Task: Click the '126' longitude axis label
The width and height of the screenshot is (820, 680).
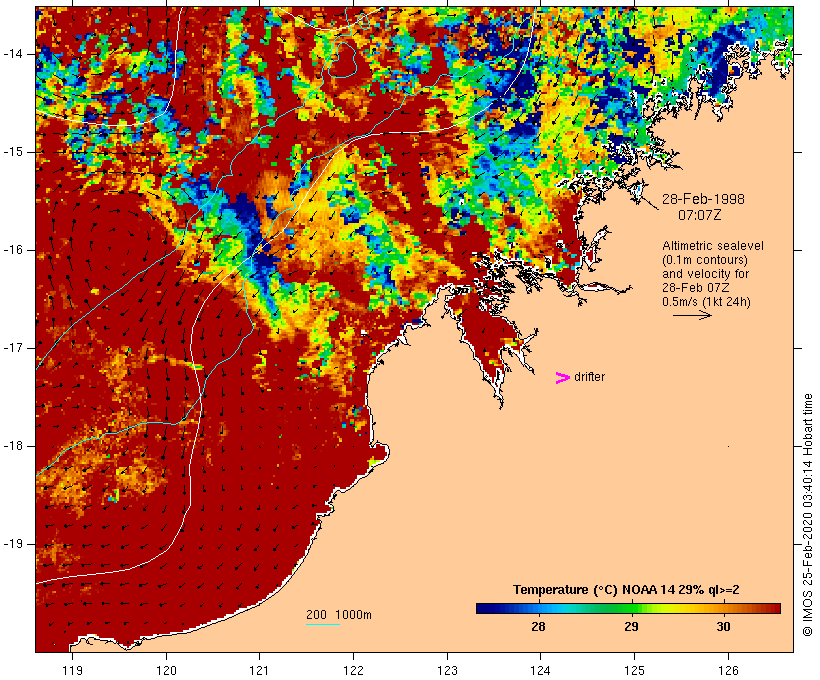Action: tap(728, 671)
